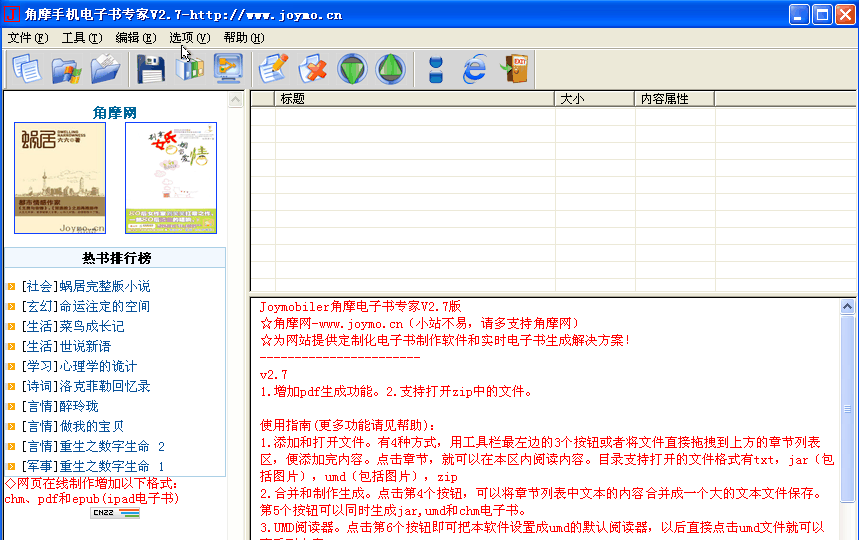This screenshot has height=540, width=859.
Task: Open Internet Explorer icon in toolbar
Action: (474, 70)
